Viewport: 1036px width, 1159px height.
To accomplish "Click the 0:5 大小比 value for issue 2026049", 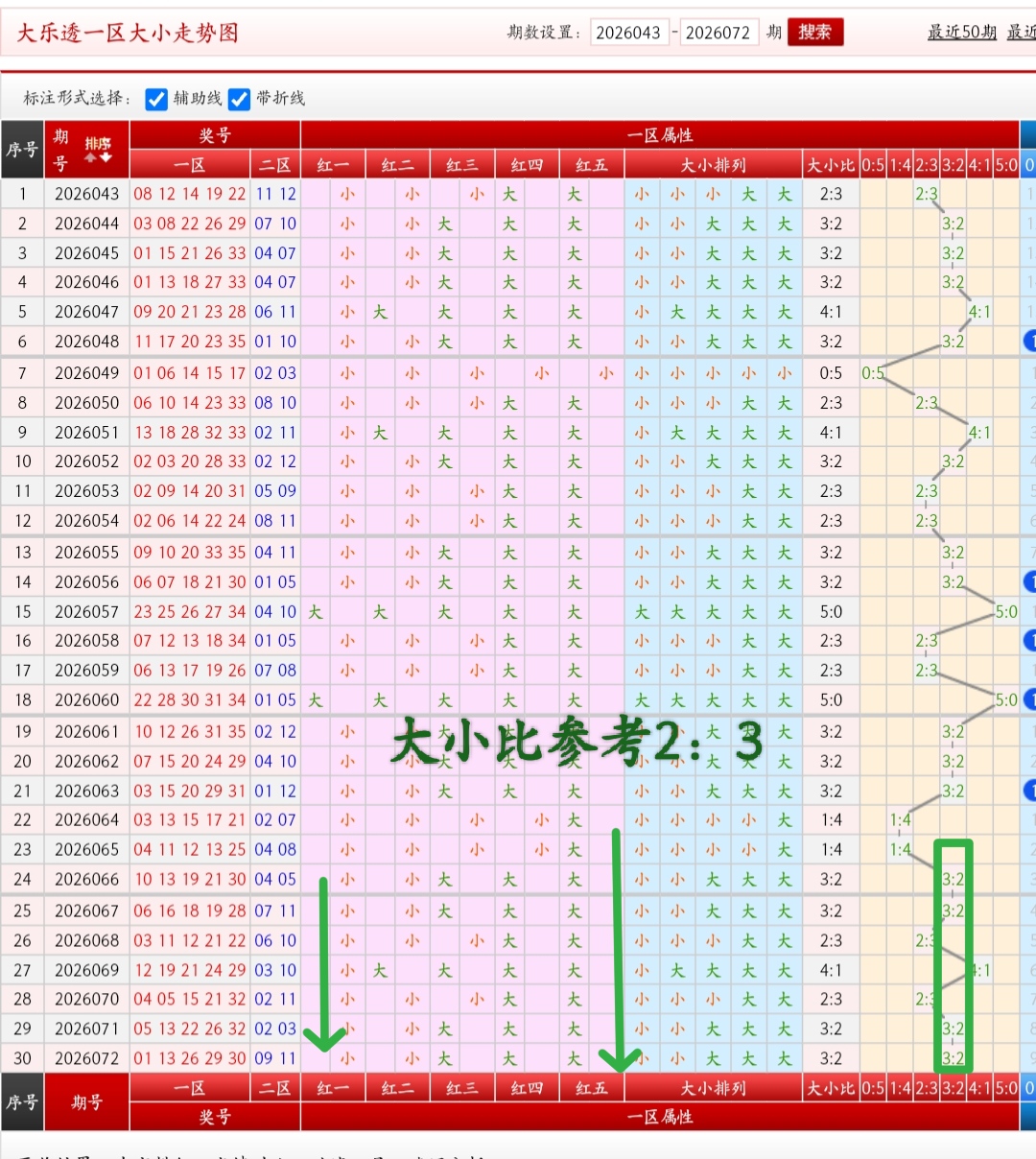I will pyautogui.click(x=831, y=373).
